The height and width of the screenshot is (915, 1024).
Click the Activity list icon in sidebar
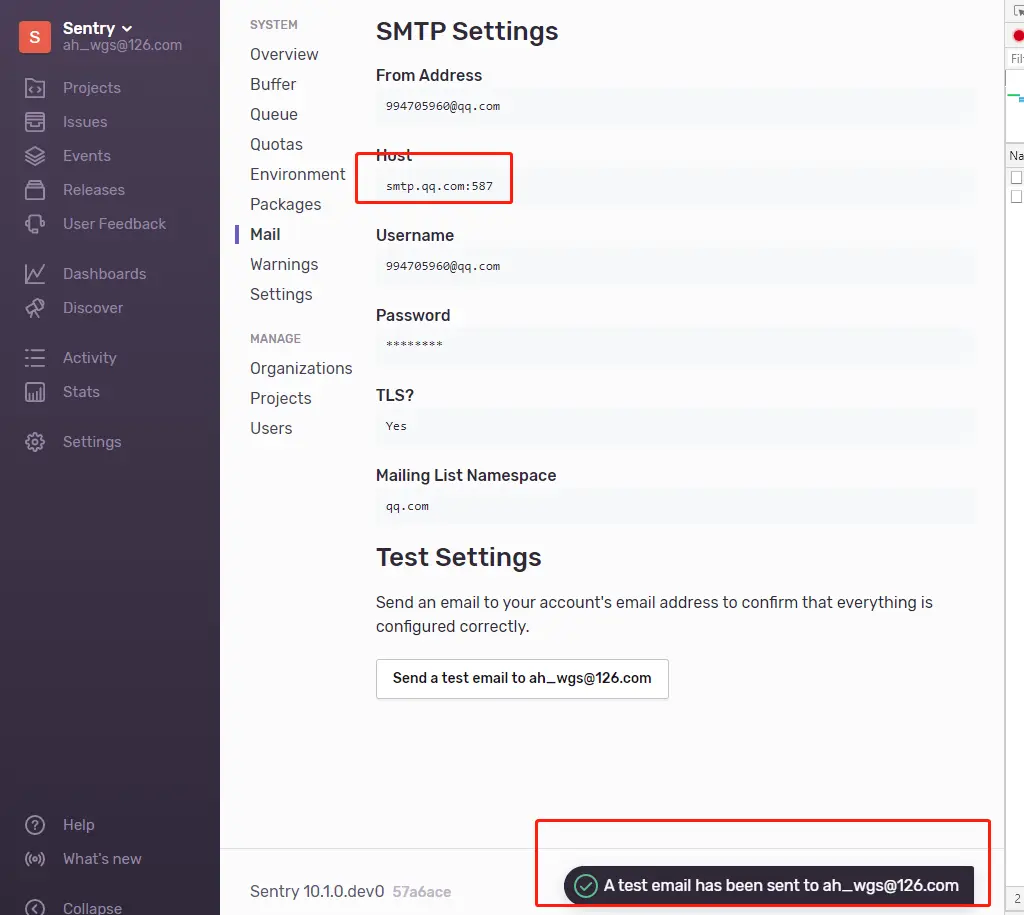coord(35,358)
